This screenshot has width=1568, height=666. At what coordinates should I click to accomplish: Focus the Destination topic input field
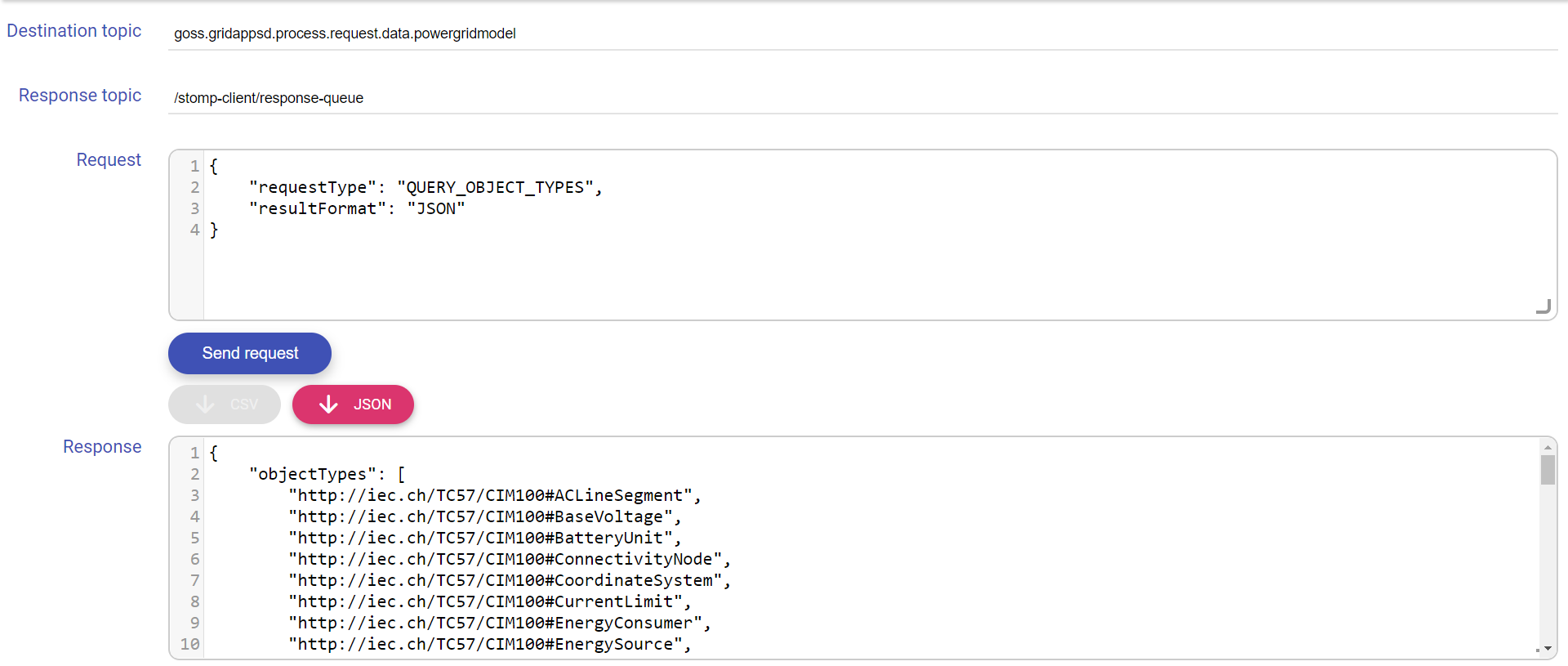[x=862, y=34]
